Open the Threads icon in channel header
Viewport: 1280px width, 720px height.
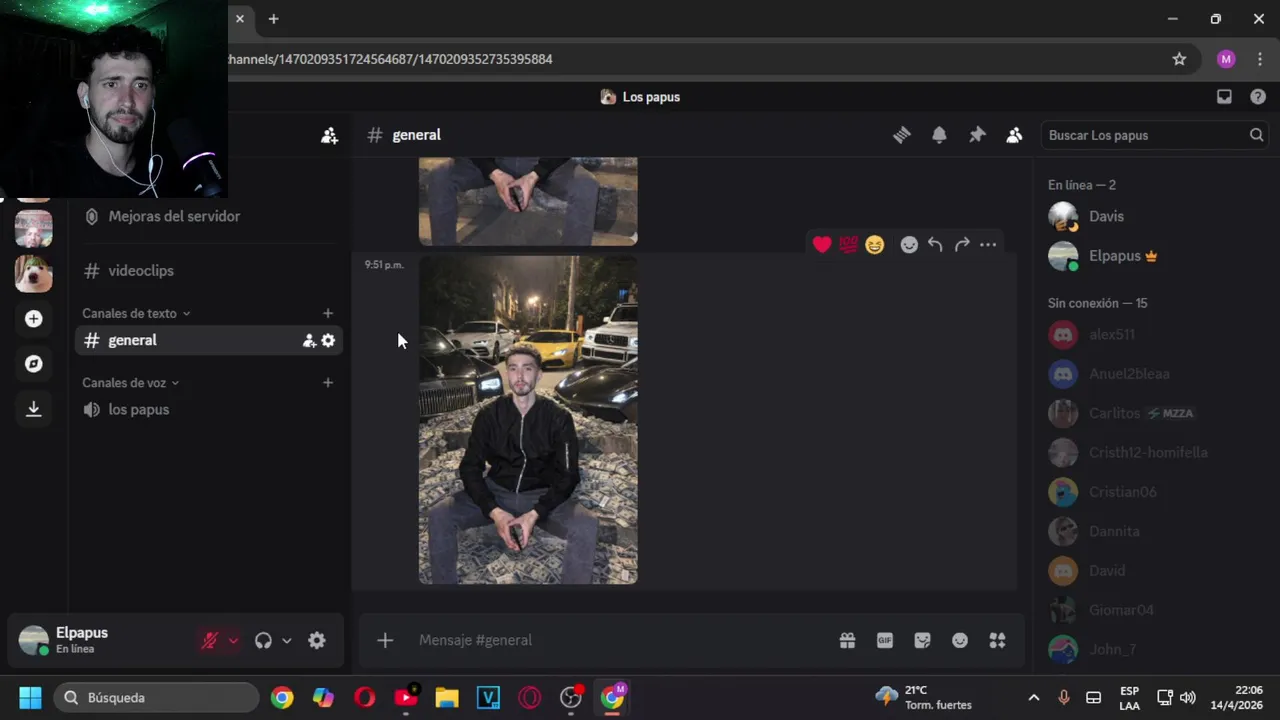click(x=902, y=135)
